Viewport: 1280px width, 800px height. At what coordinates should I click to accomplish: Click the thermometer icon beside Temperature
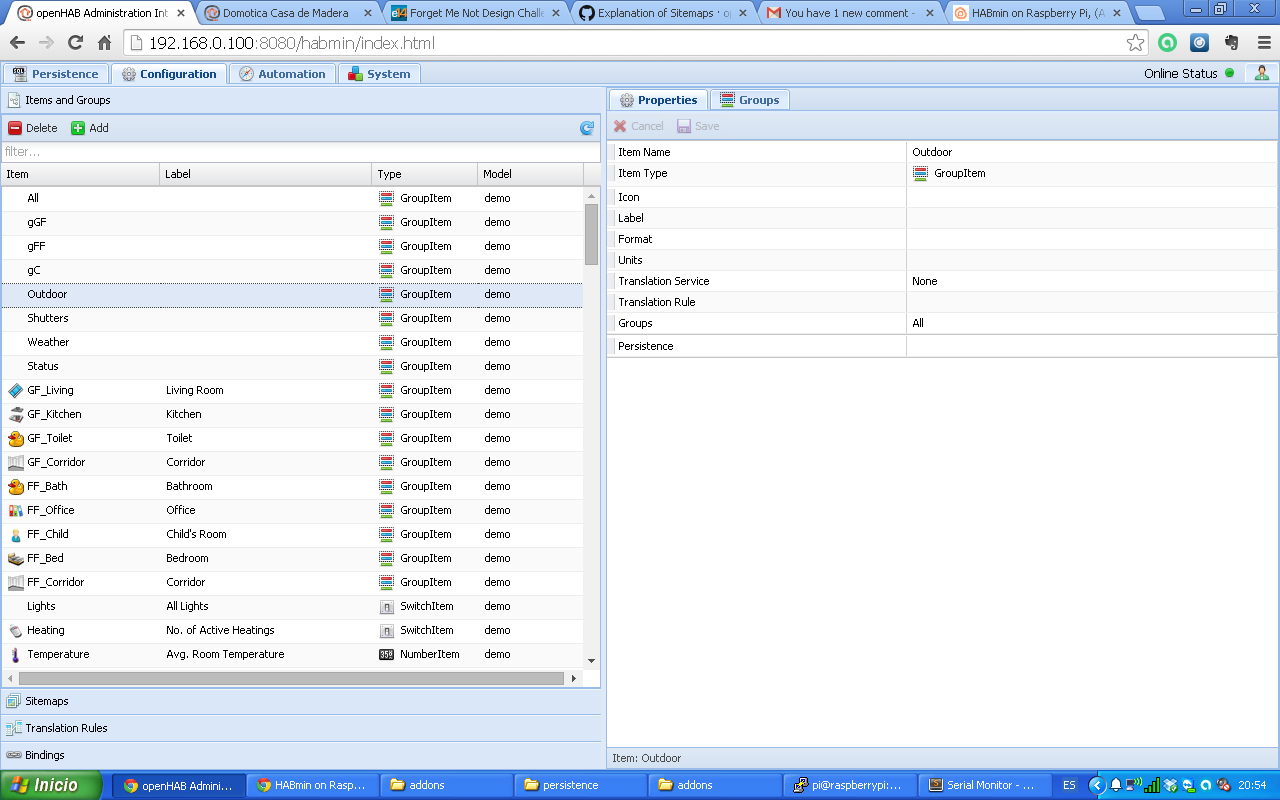pos(14,654)
